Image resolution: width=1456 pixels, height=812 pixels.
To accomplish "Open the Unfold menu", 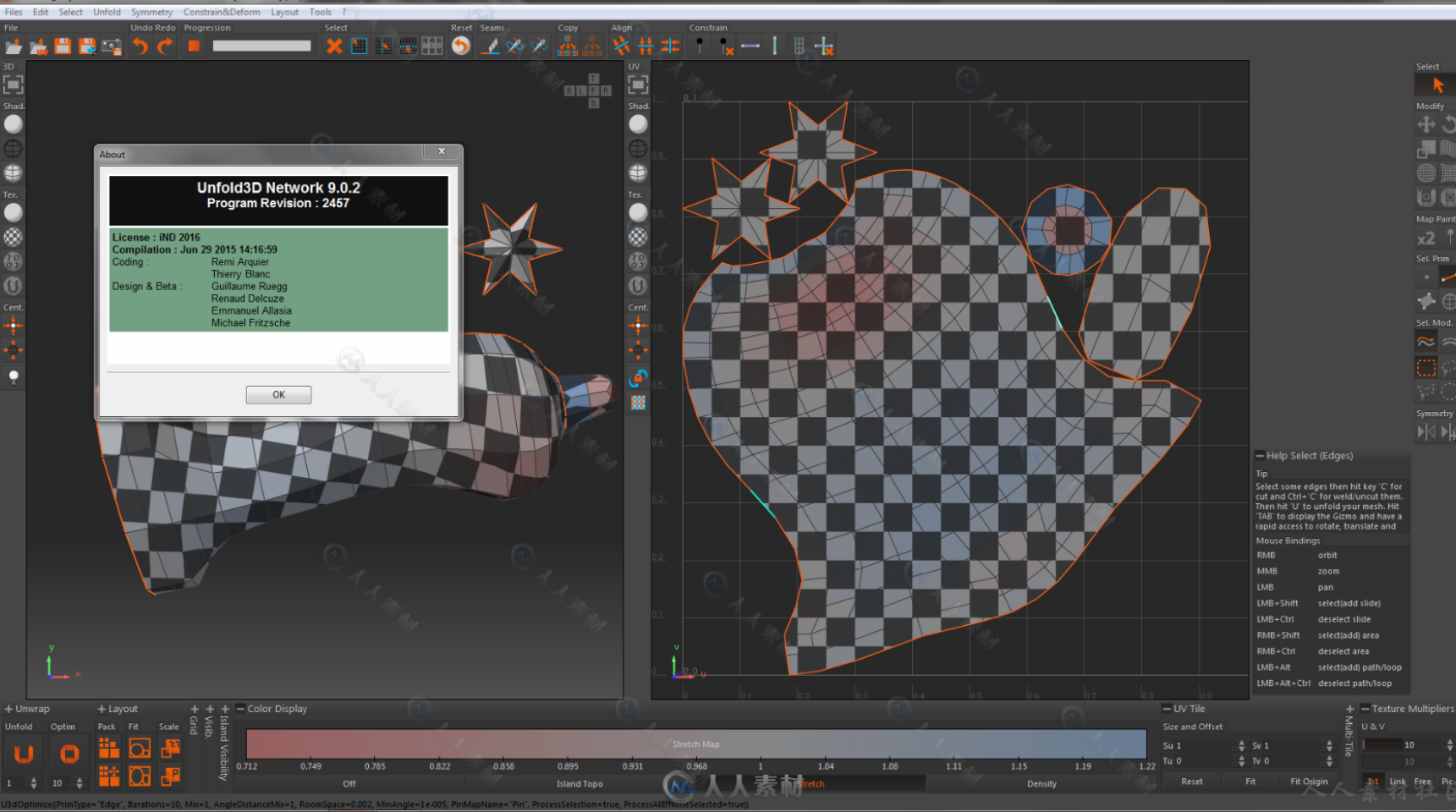I will (x=107, y=12).
